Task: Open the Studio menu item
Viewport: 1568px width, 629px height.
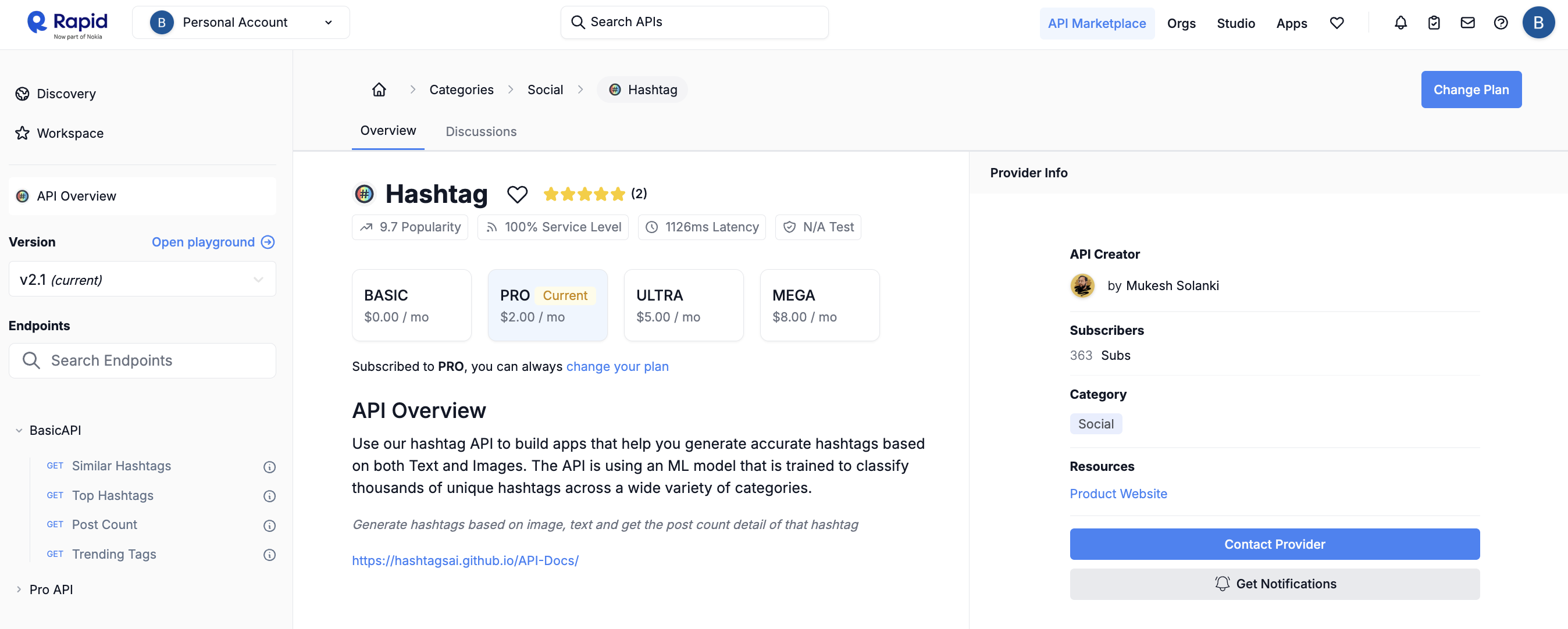Action: [x=1236, y=23]
